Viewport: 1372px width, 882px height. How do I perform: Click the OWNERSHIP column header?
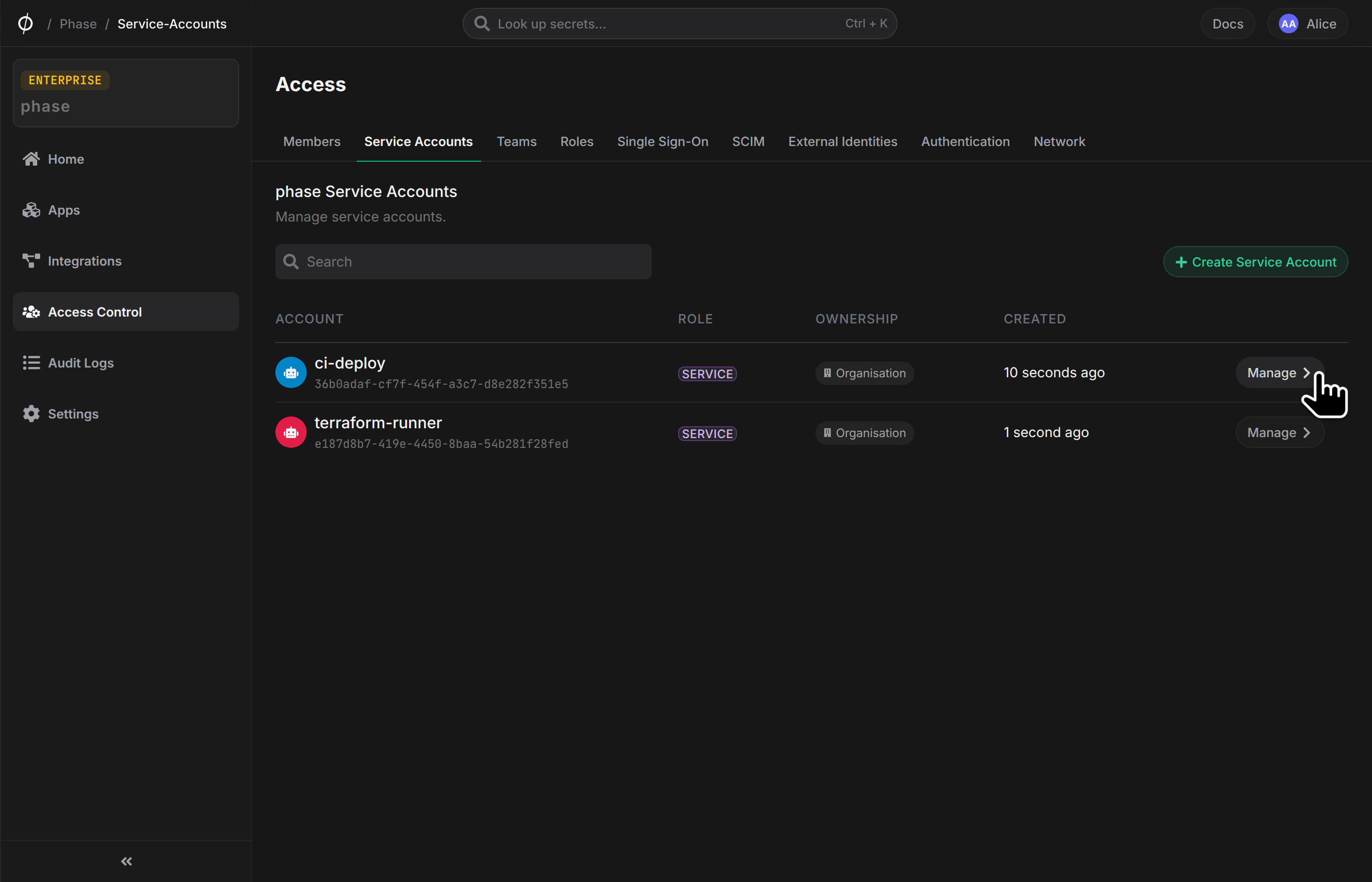pos(856,318)
